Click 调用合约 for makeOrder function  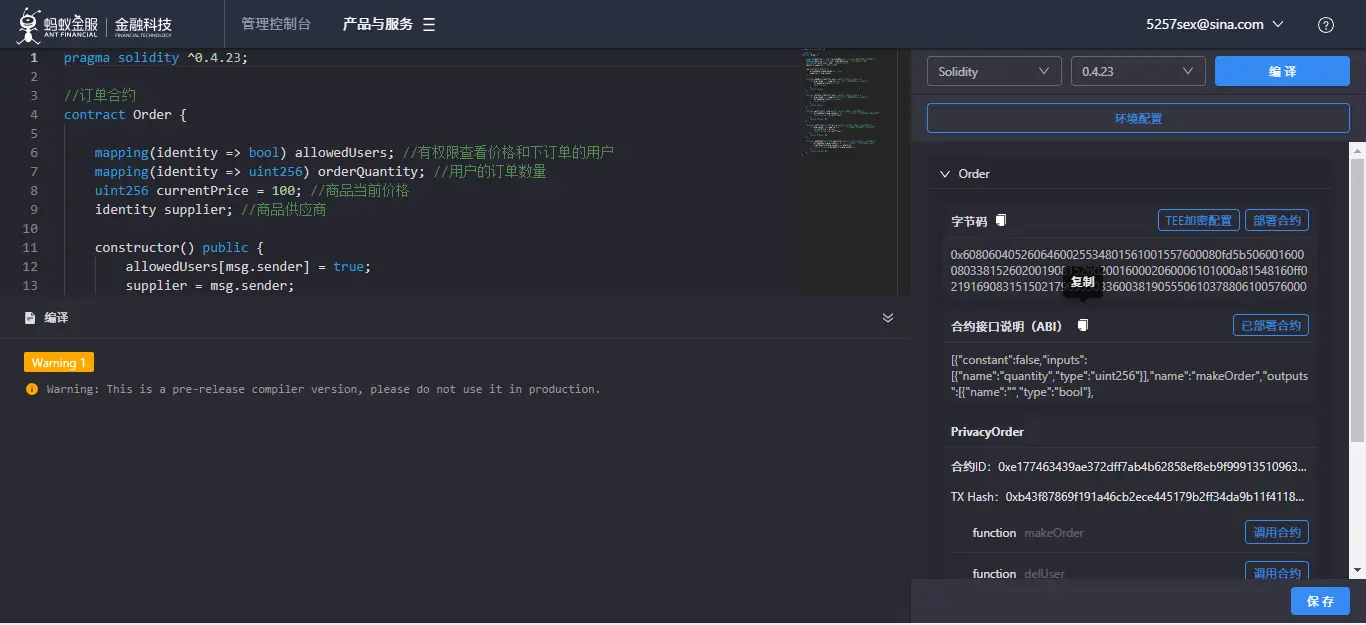pyautogui.click(x=1277, y=532)
